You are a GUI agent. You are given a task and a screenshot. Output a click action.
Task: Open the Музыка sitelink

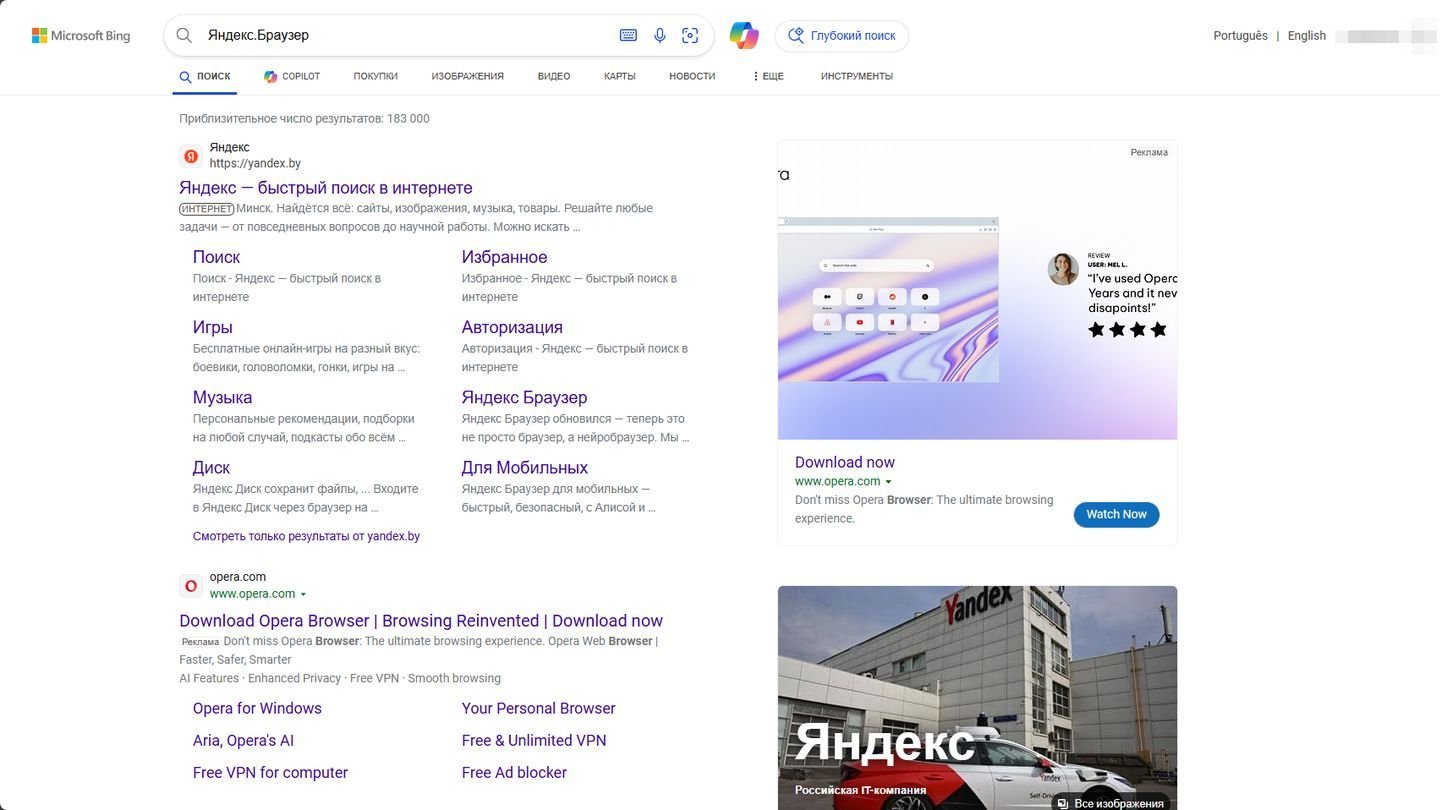tap(222, 397)
